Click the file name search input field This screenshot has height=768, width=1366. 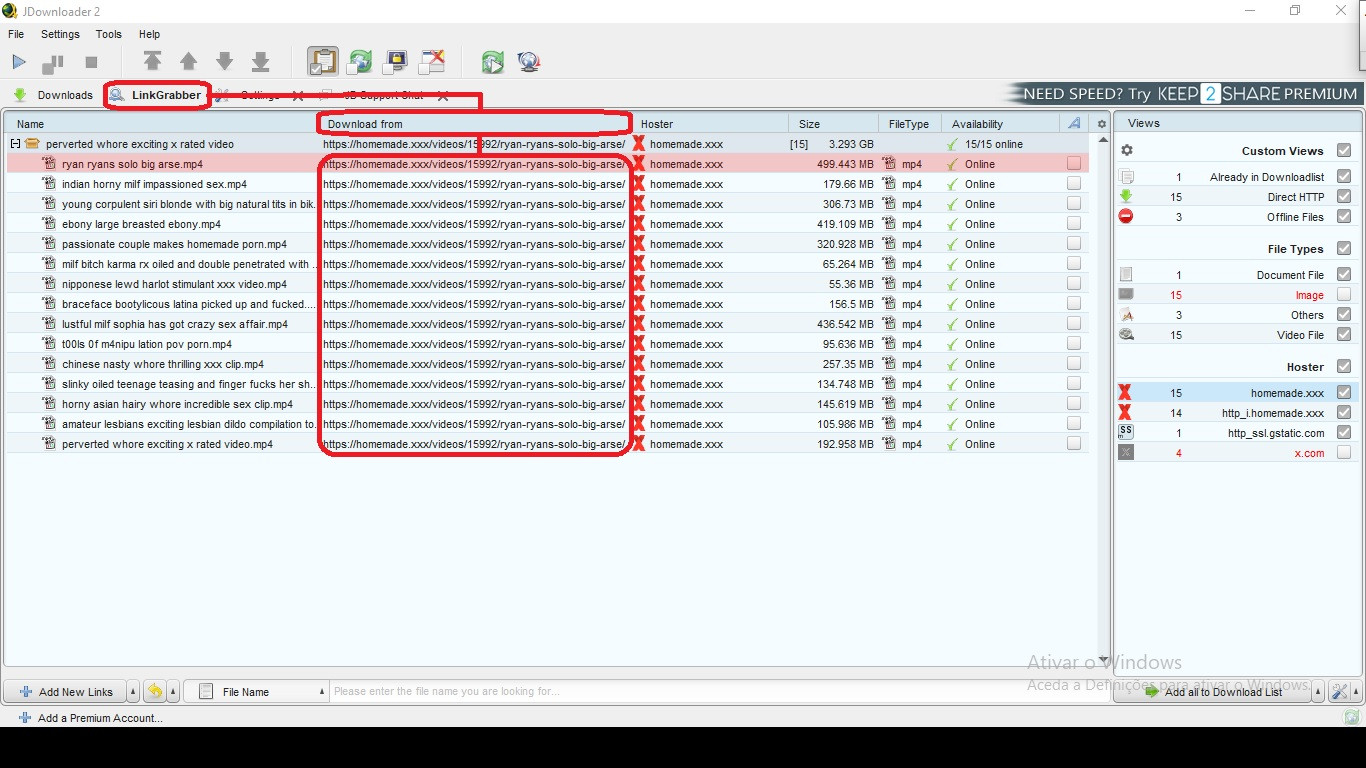(718, 691)
